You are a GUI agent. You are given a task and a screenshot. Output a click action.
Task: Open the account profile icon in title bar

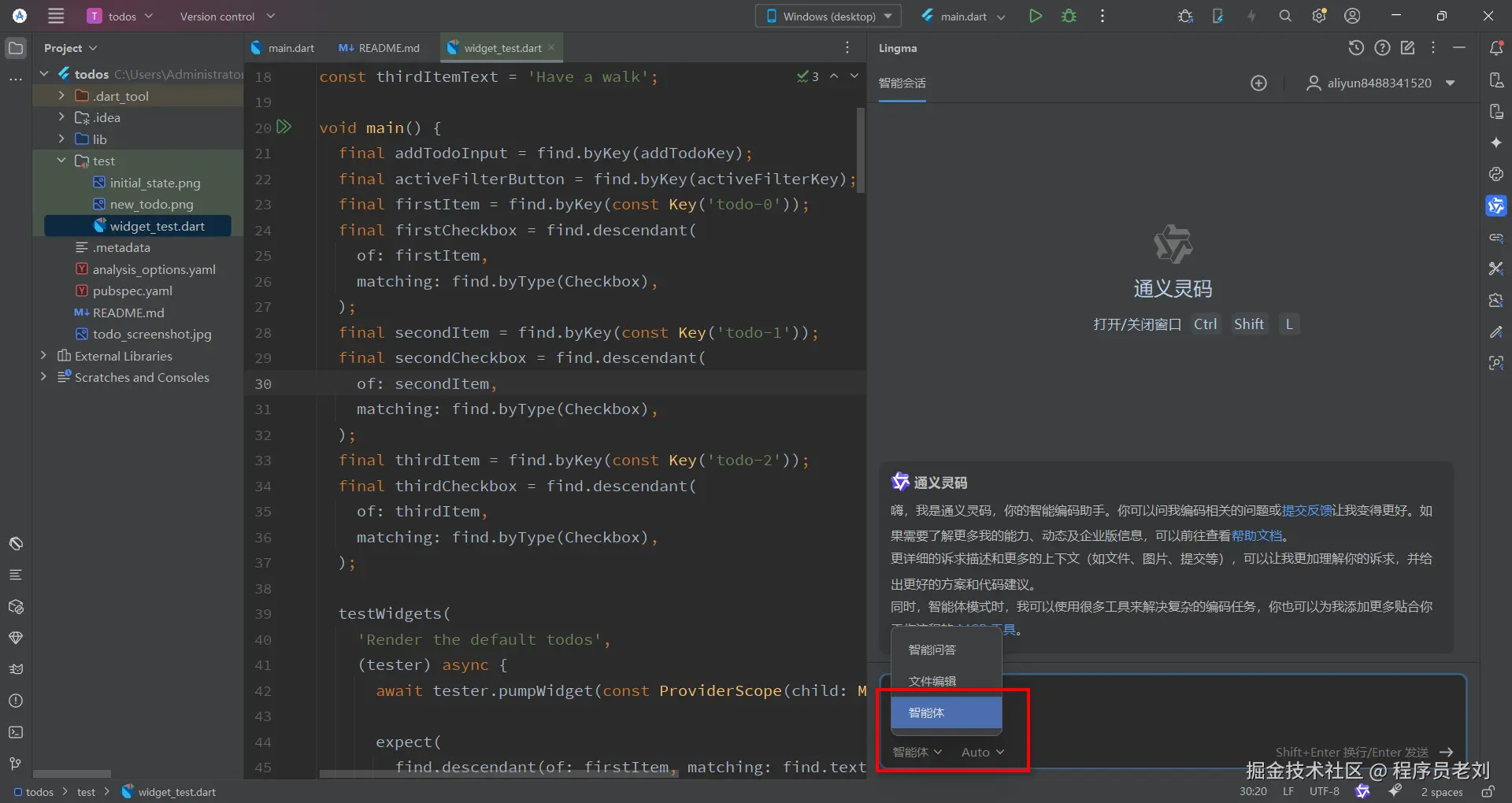pyautogui.click(x=1352, y=16)
